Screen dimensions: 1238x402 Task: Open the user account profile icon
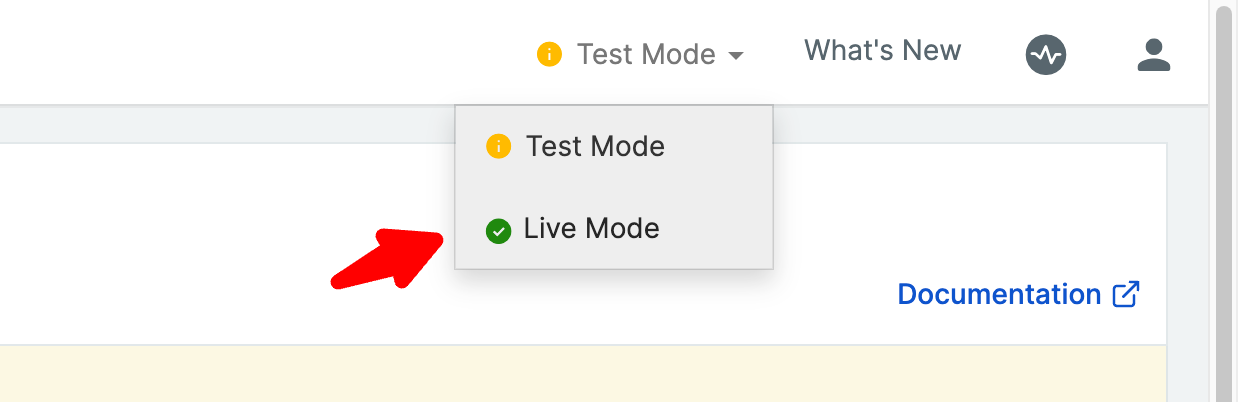[x=1153, y=55]
